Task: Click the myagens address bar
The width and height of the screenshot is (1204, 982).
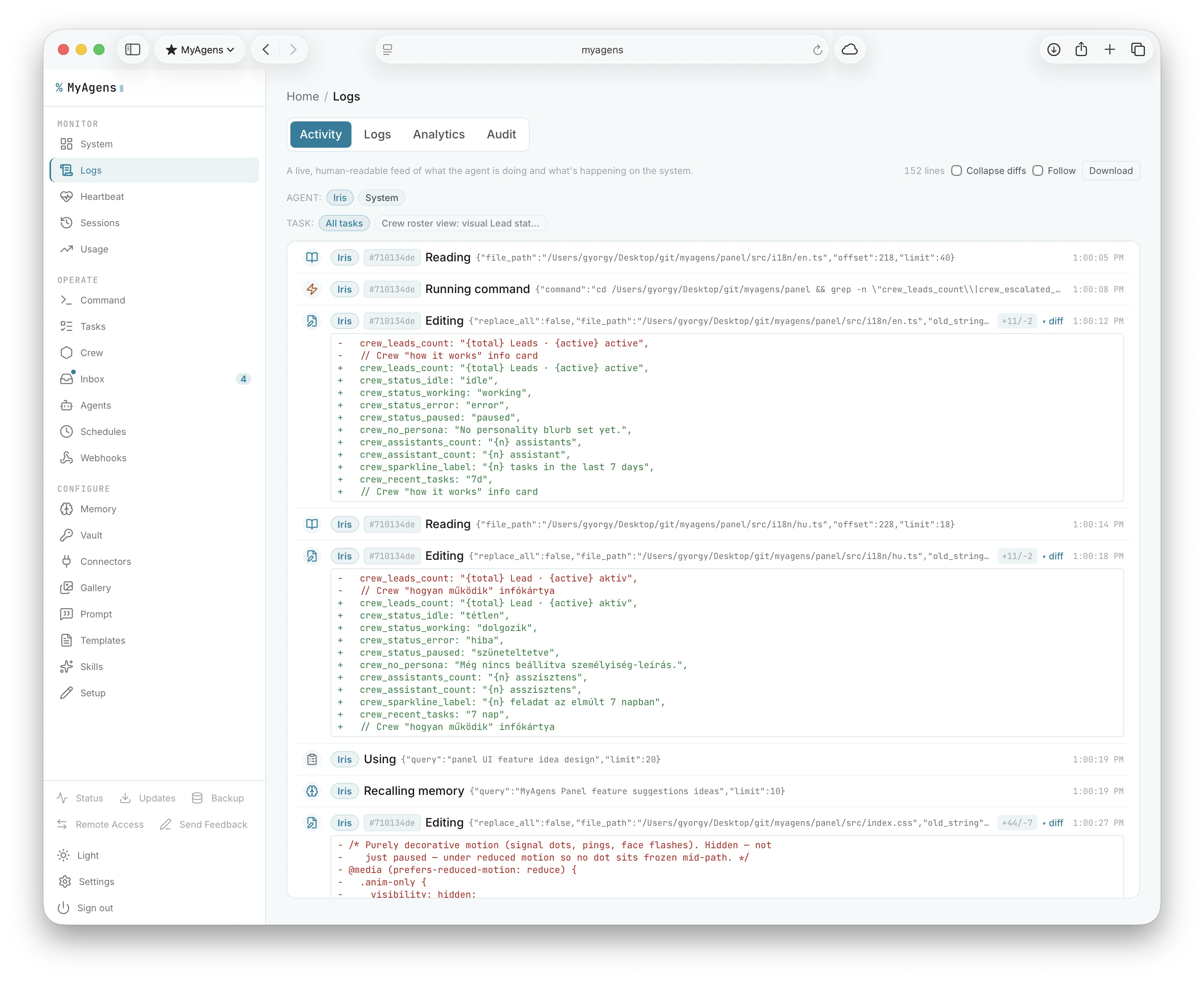Action: [x=602, y=50]
